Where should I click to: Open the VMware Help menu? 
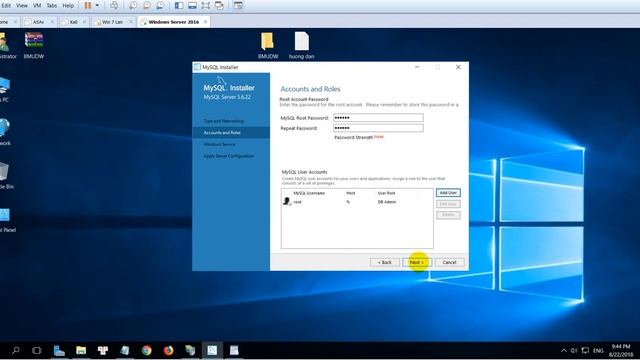pyautogui.click(x=68, y=5)
